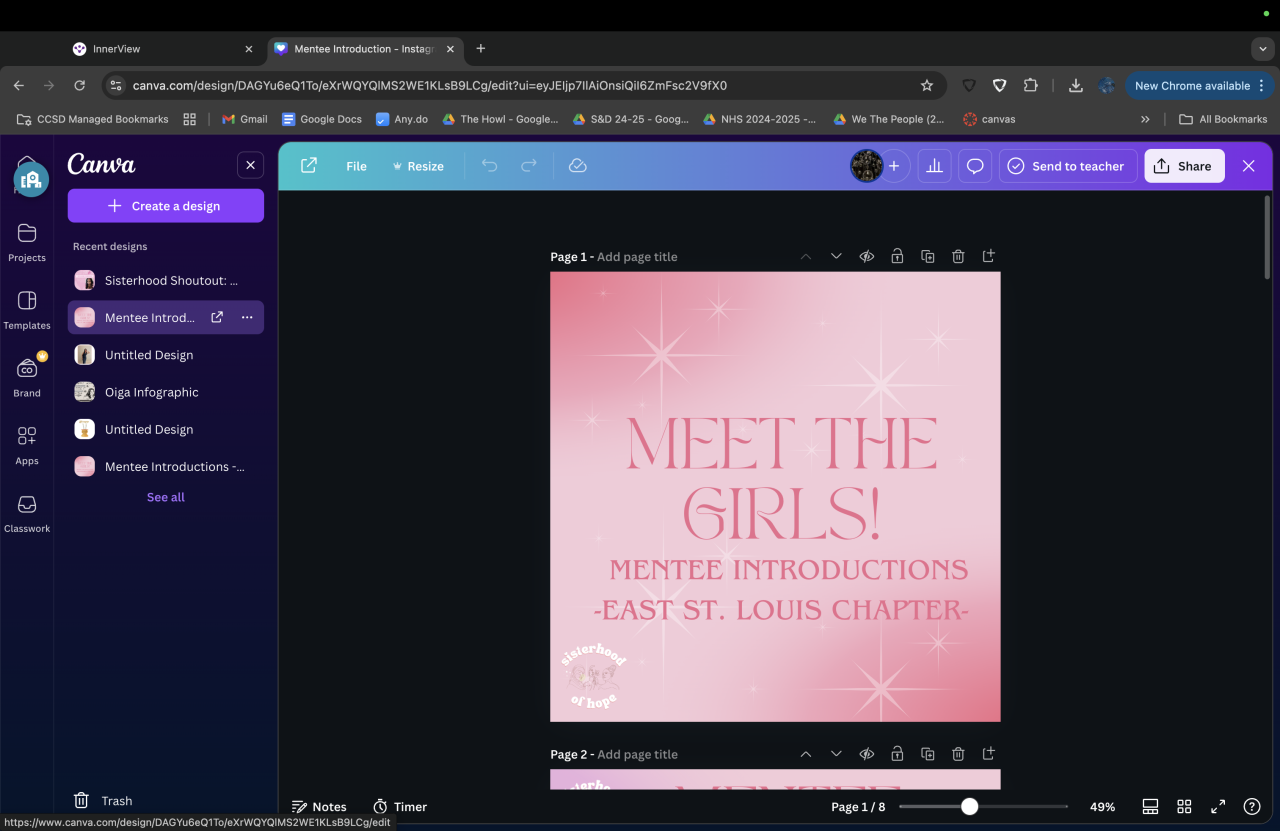The width and height of the screenshot is (1280, 831).
Task: Delete Page 1 with the trash icon
Action: (958, 257)
